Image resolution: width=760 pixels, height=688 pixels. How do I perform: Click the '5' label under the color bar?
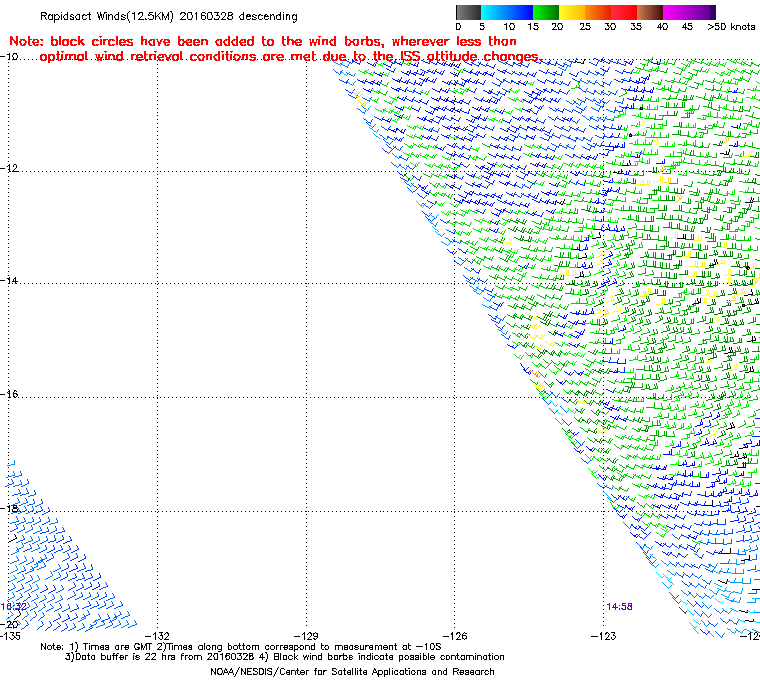click(x=482, y=27)
